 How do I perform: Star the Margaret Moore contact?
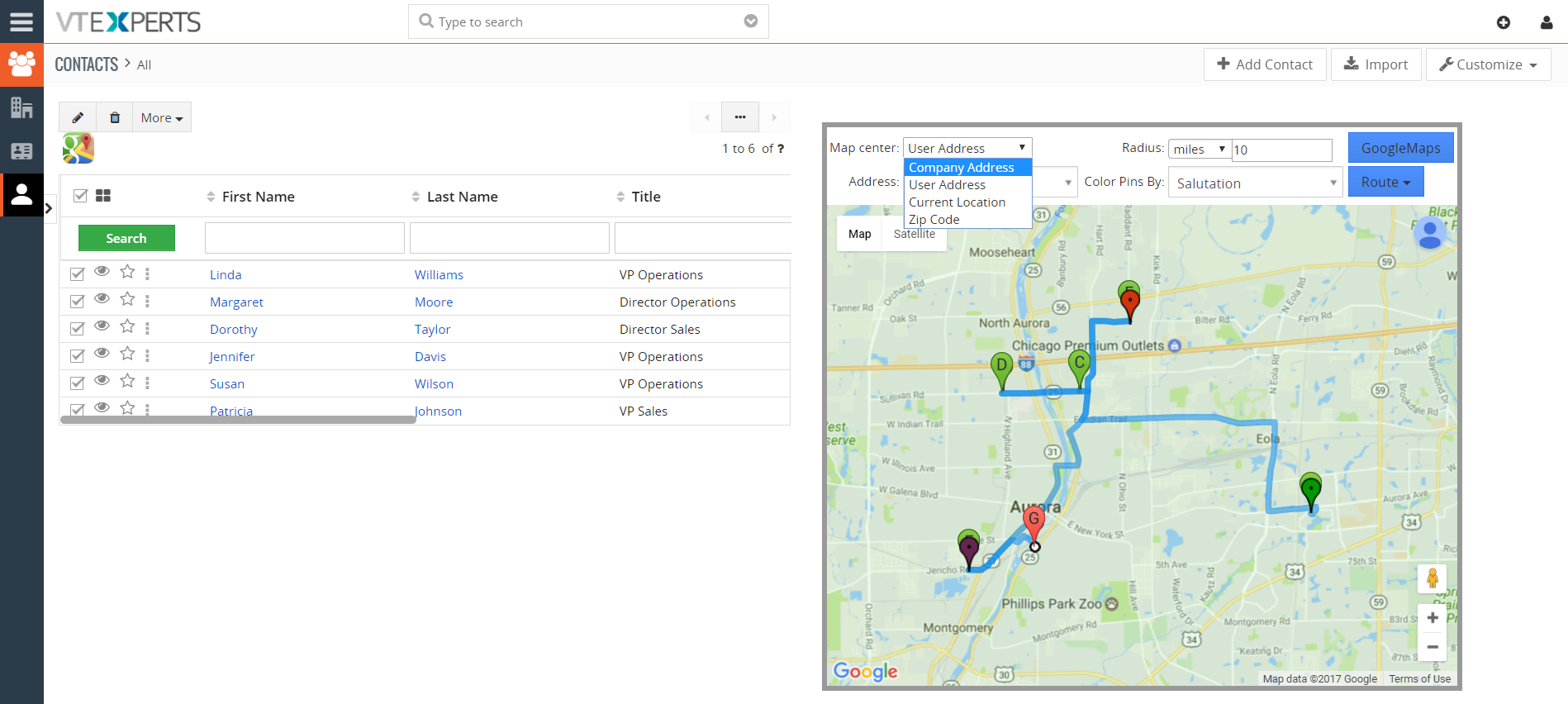click(x=127, y=299)
